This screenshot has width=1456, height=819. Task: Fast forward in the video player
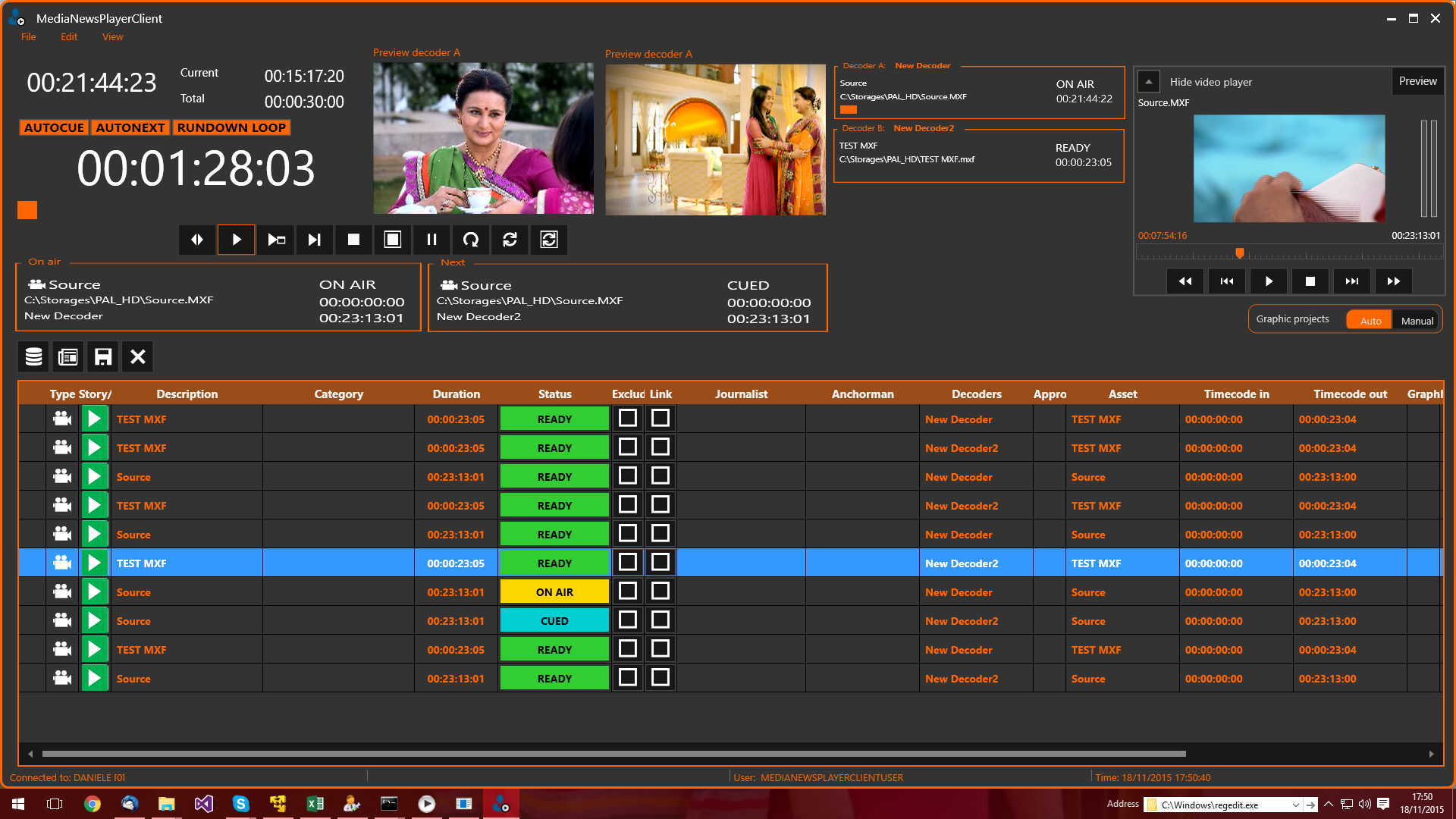pos(1393,281)
